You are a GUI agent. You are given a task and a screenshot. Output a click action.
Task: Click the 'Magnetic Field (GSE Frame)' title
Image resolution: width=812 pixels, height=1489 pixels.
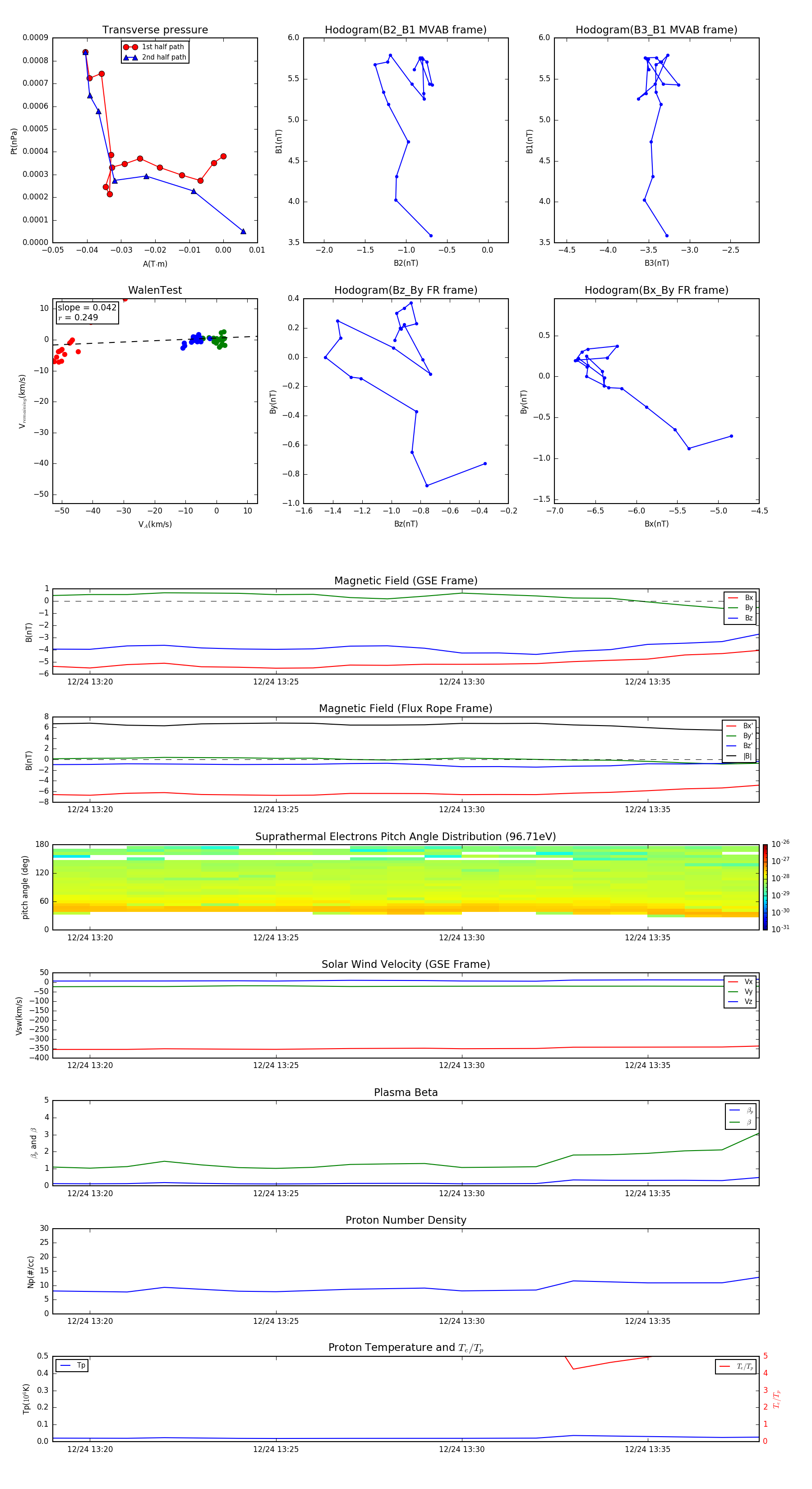[406, 581]
